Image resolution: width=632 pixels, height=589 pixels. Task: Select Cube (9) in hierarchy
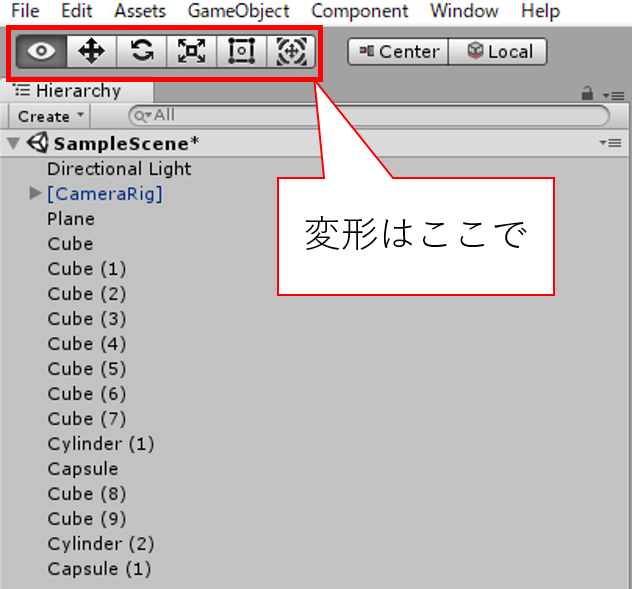tap(87, 519)
